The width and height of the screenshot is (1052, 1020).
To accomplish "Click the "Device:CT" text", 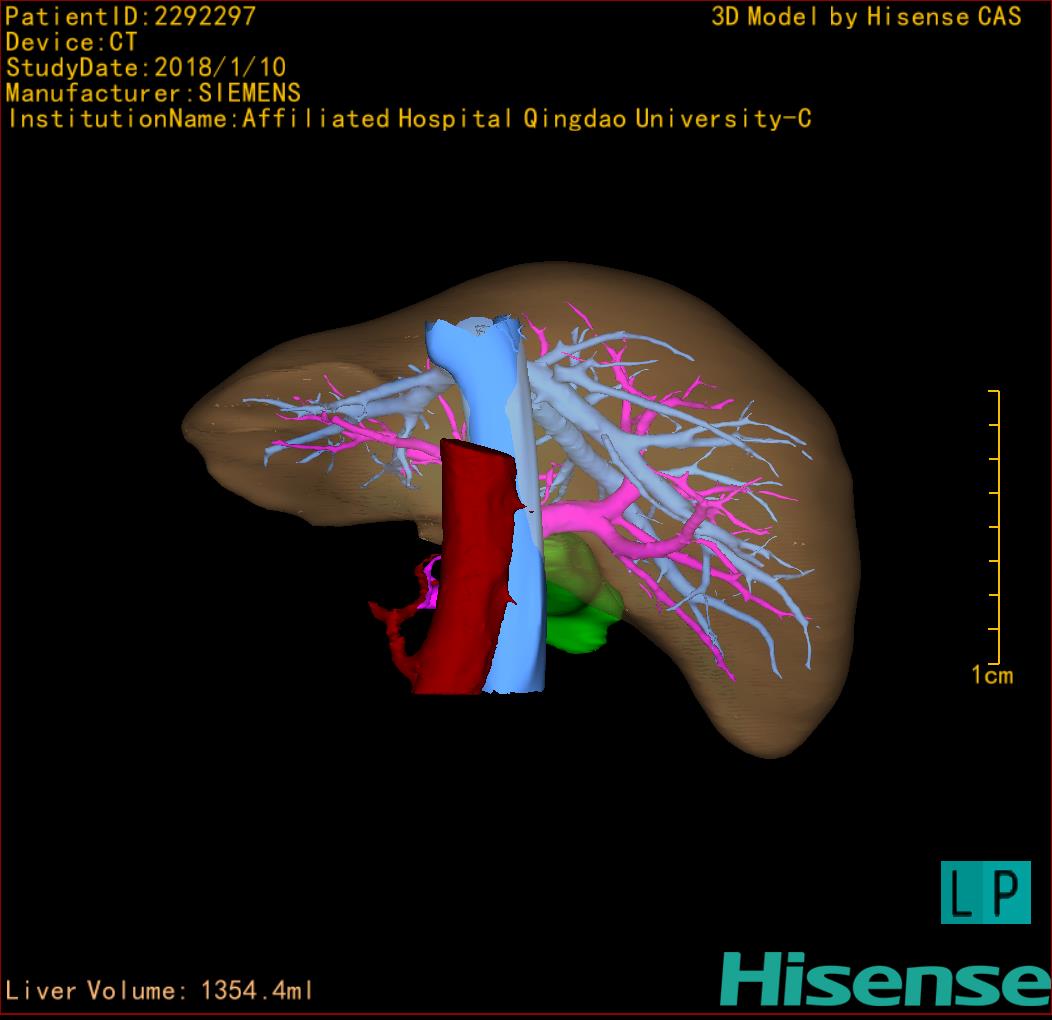I will tap(71, 42).
